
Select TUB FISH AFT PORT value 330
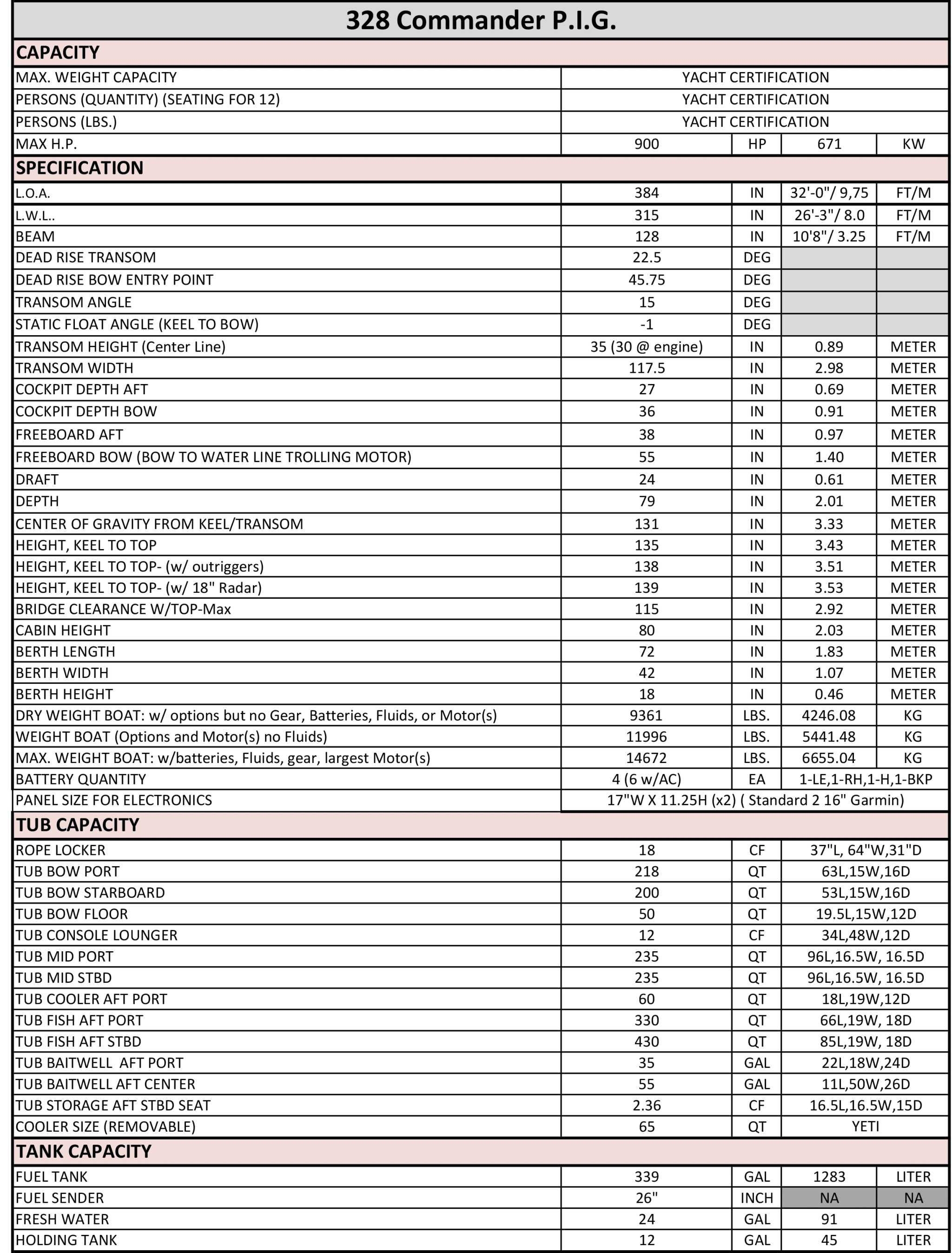coord(647,1021)
